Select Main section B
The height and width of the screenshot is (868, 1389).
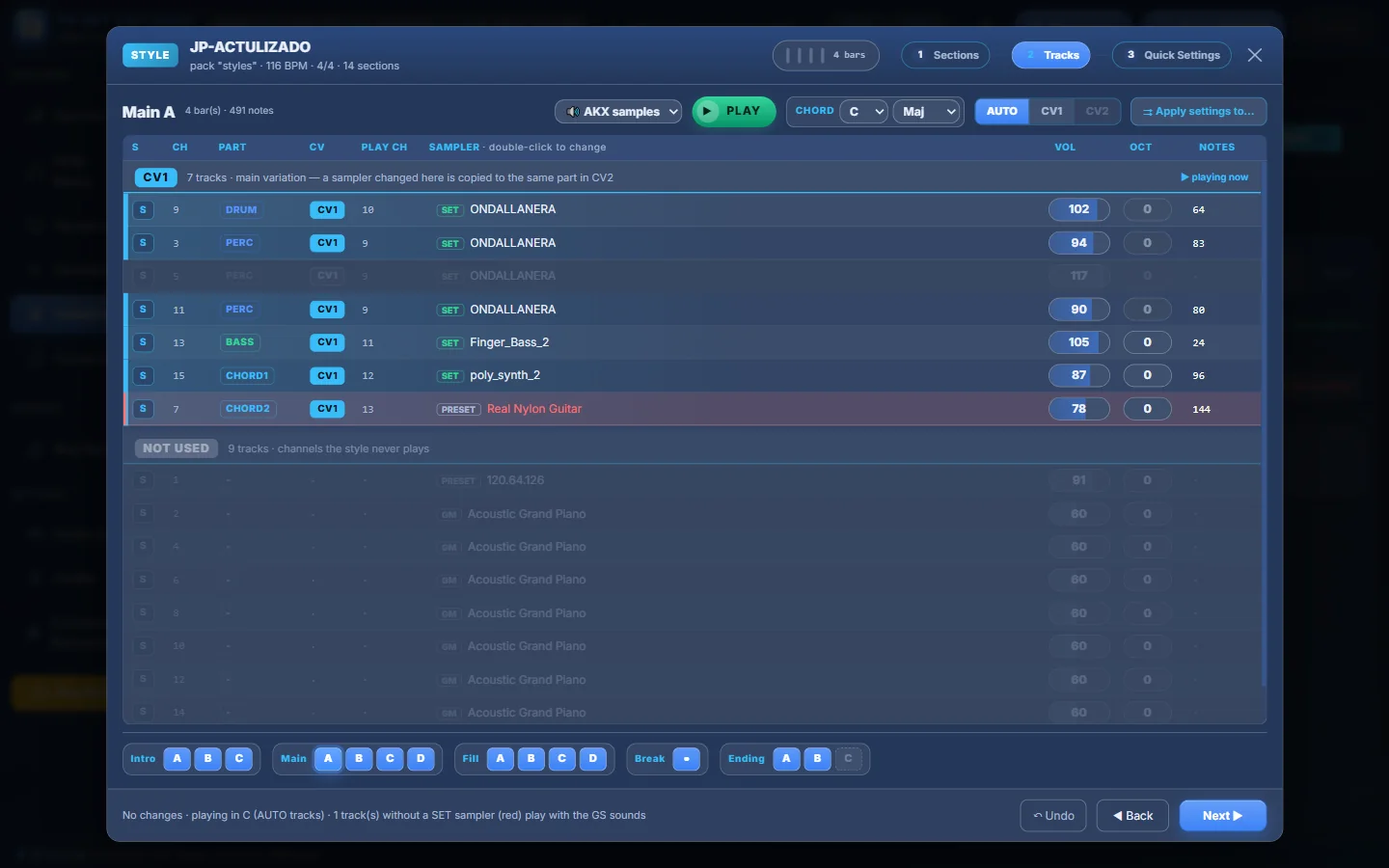(x=359, y=759)
